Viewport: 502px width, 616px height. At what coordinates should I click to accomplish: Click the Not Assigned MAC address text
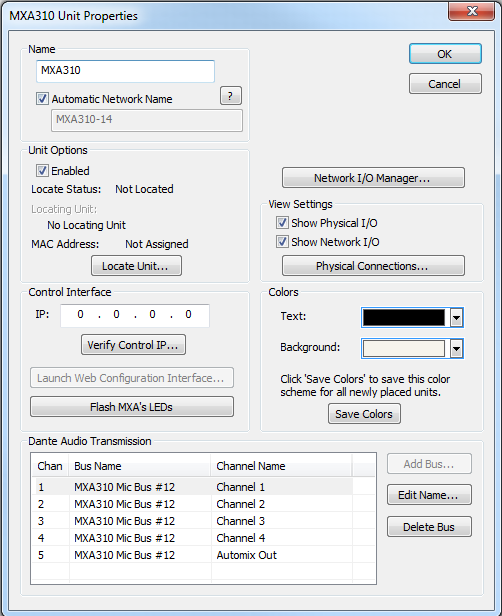(x=157, y=244)
